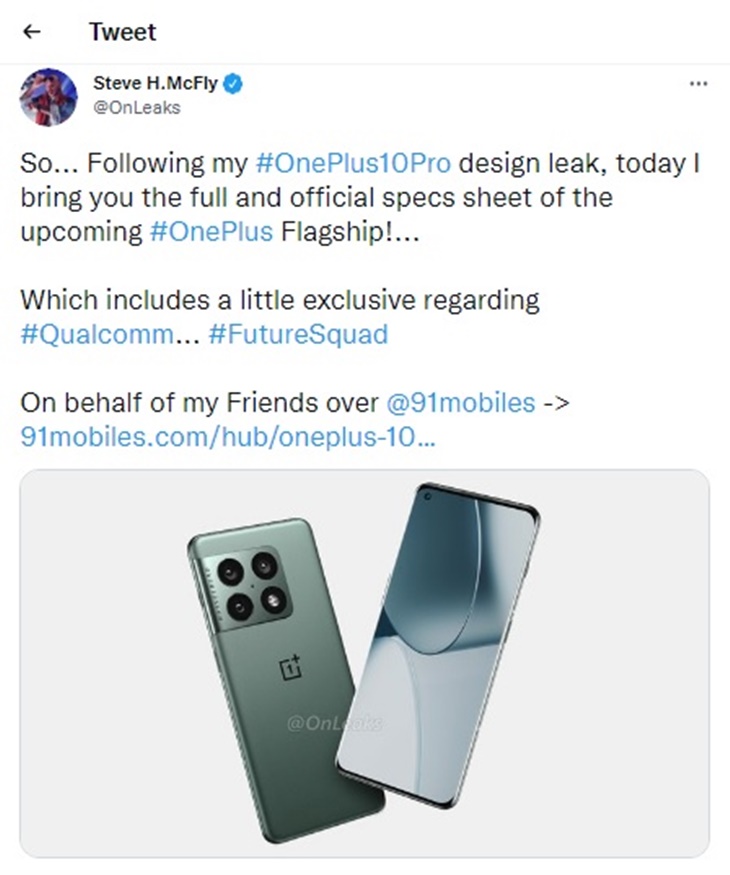The image size is (730, 875).
Task: Visit the @91mobiles mention
Action: (460, 402)
